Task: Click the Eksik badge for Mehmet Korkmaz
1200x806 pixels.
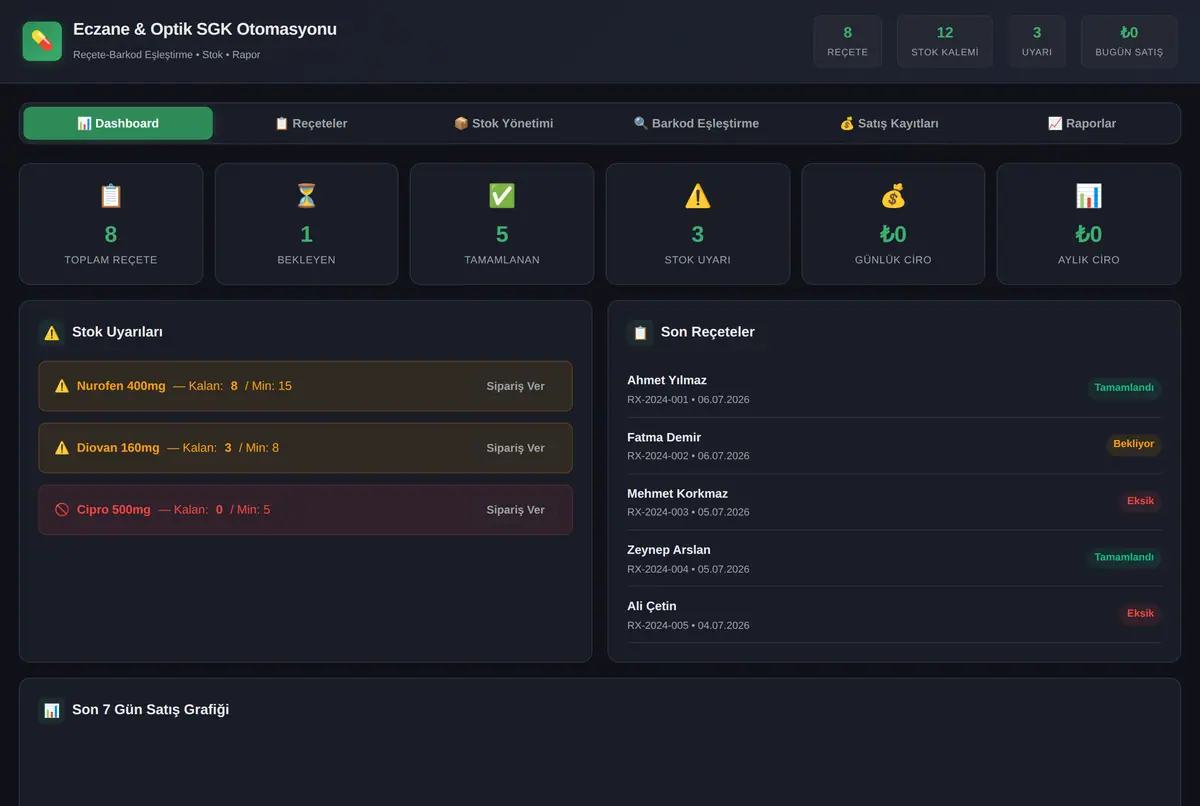Action: point(1141,501)
